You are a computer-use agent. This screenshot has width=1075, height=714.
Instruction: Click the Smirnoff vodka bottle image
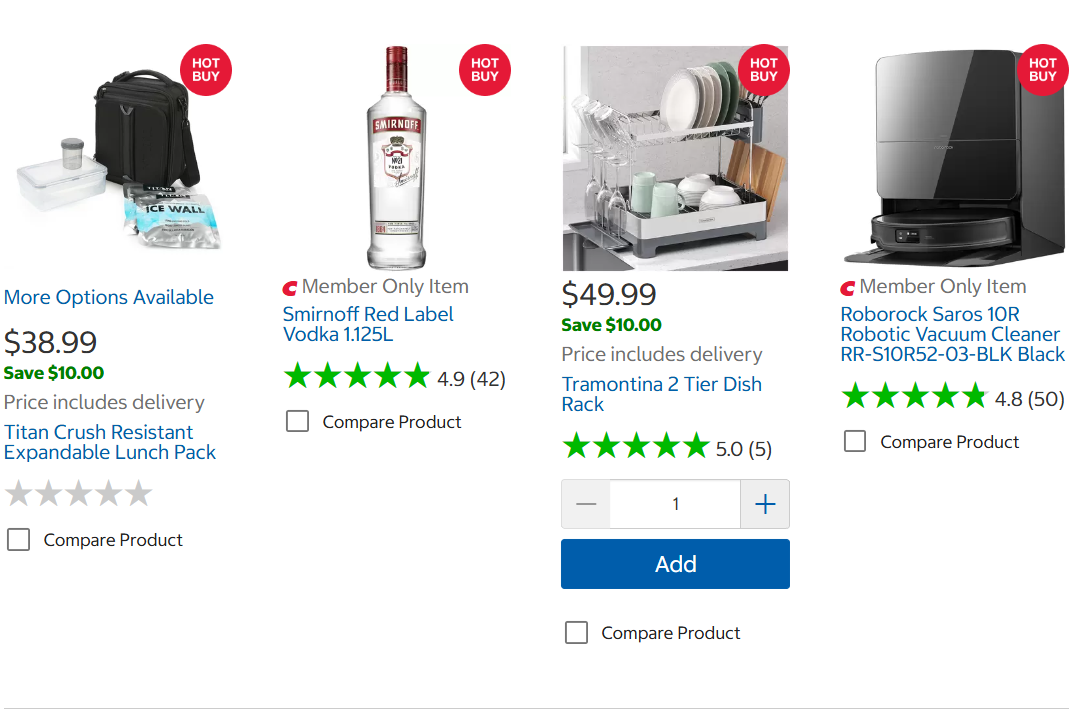coord(396,158)
